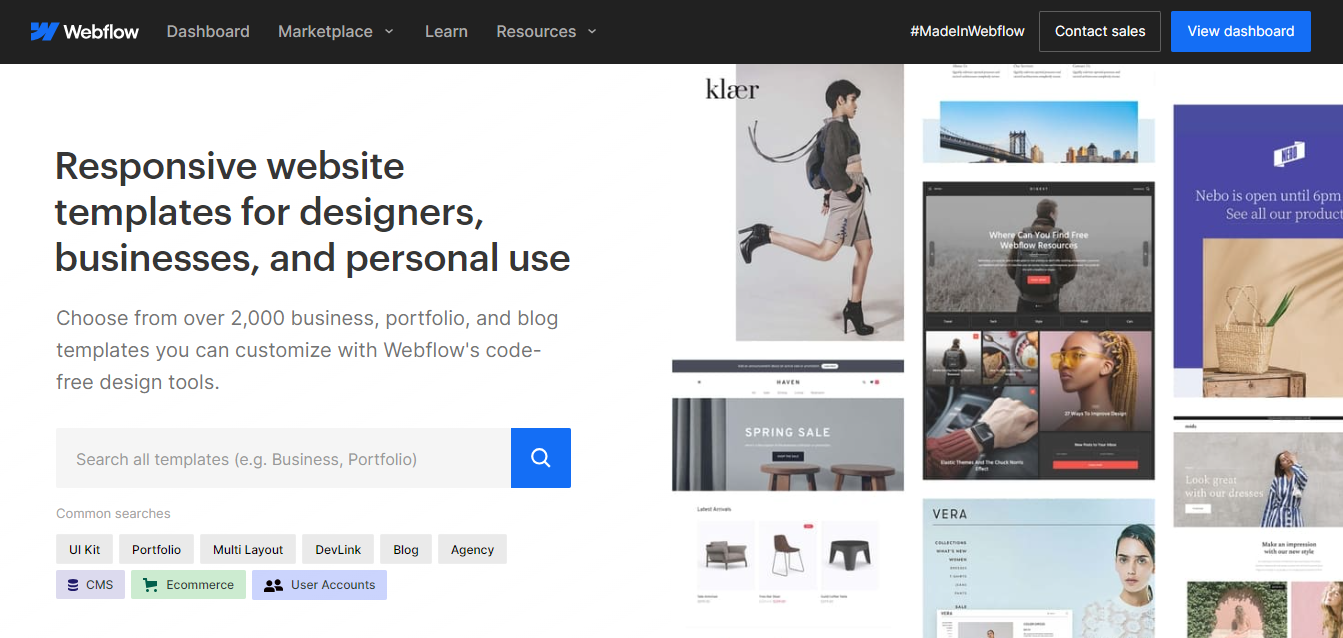
Task: Select the DevLink search tag
Action: (x=338, y=549)
